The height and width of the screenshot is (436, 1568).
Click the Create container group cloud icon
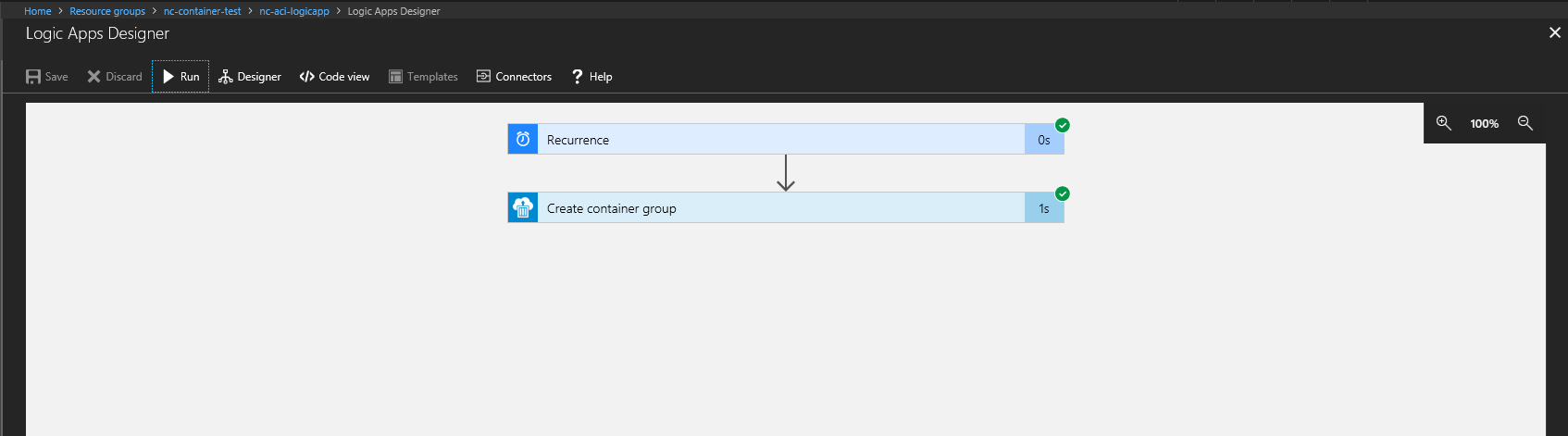pyautogui.click(x=523, y=207)
